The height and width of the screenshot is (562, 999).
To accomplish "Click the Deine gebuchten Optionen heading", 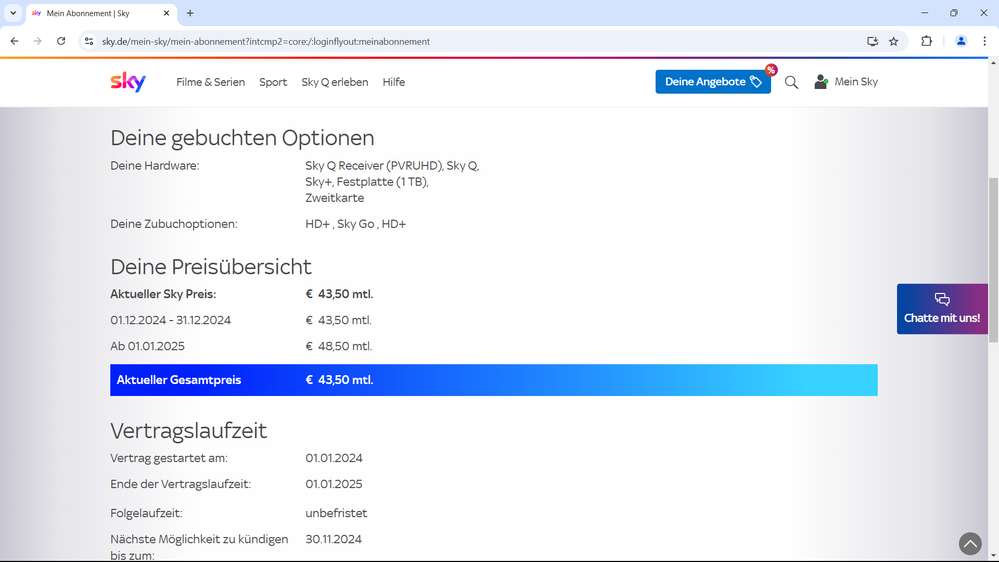I will 242,138.
